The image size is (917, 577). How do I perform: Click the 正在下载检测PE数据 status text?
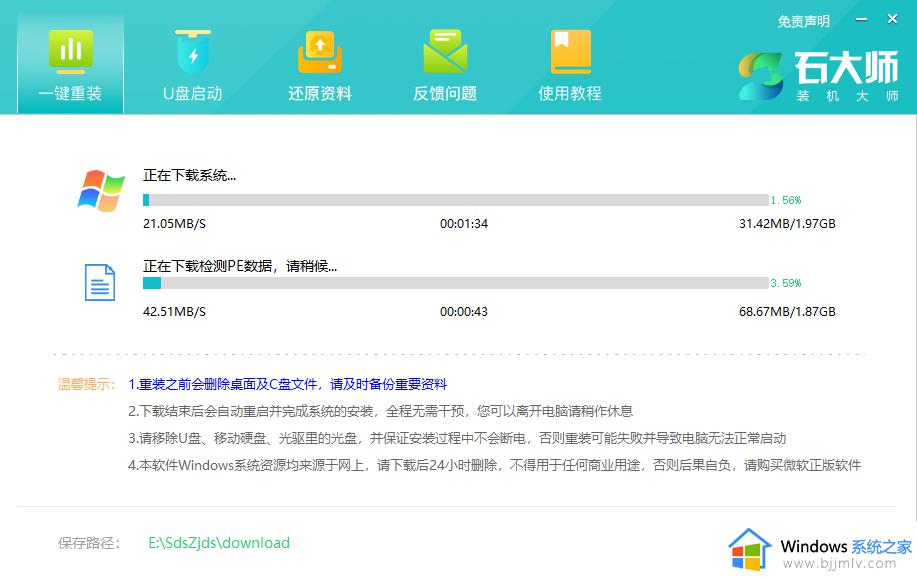[240, 267]
